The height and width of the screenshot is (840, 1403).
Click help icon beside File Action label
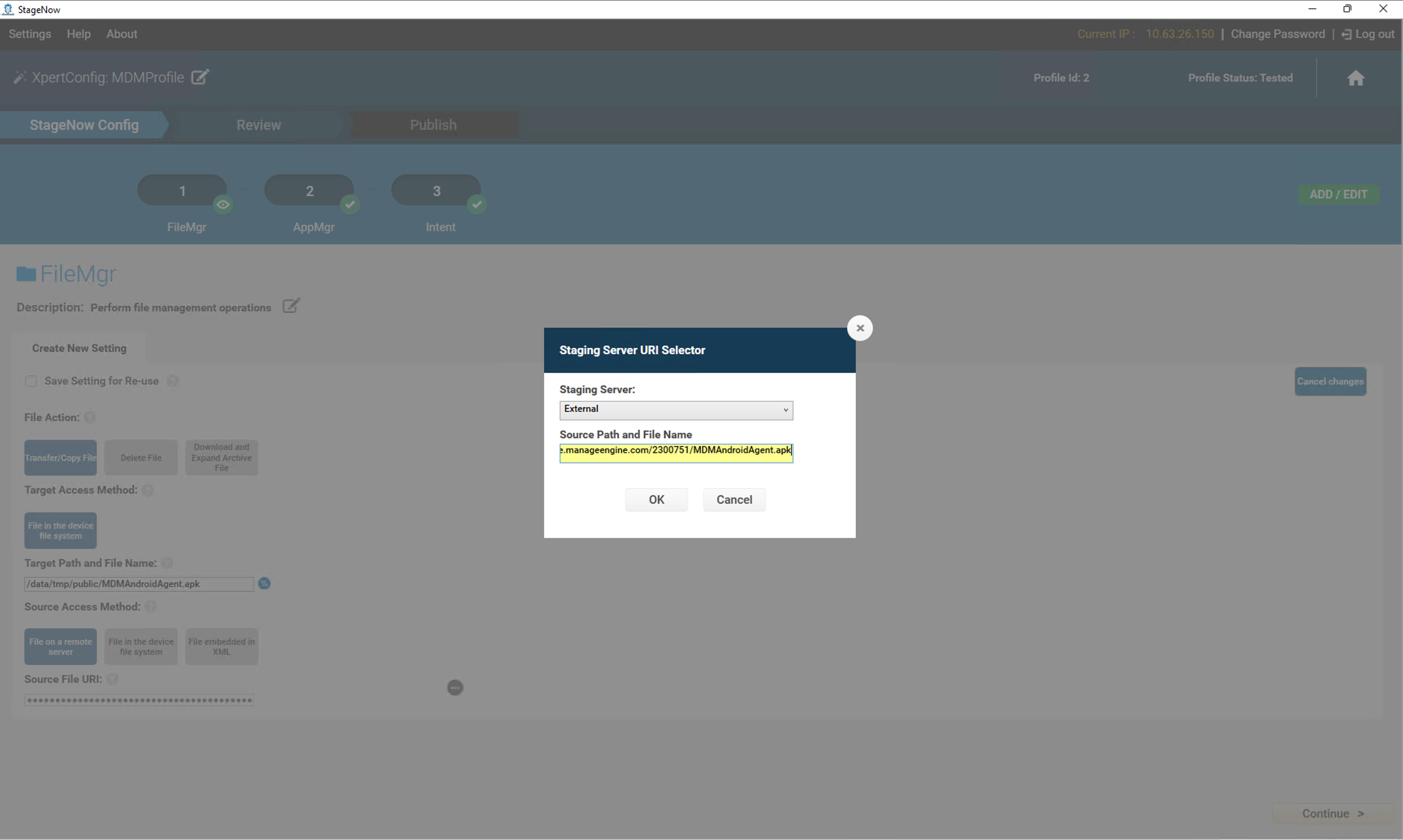coord(90,418)
